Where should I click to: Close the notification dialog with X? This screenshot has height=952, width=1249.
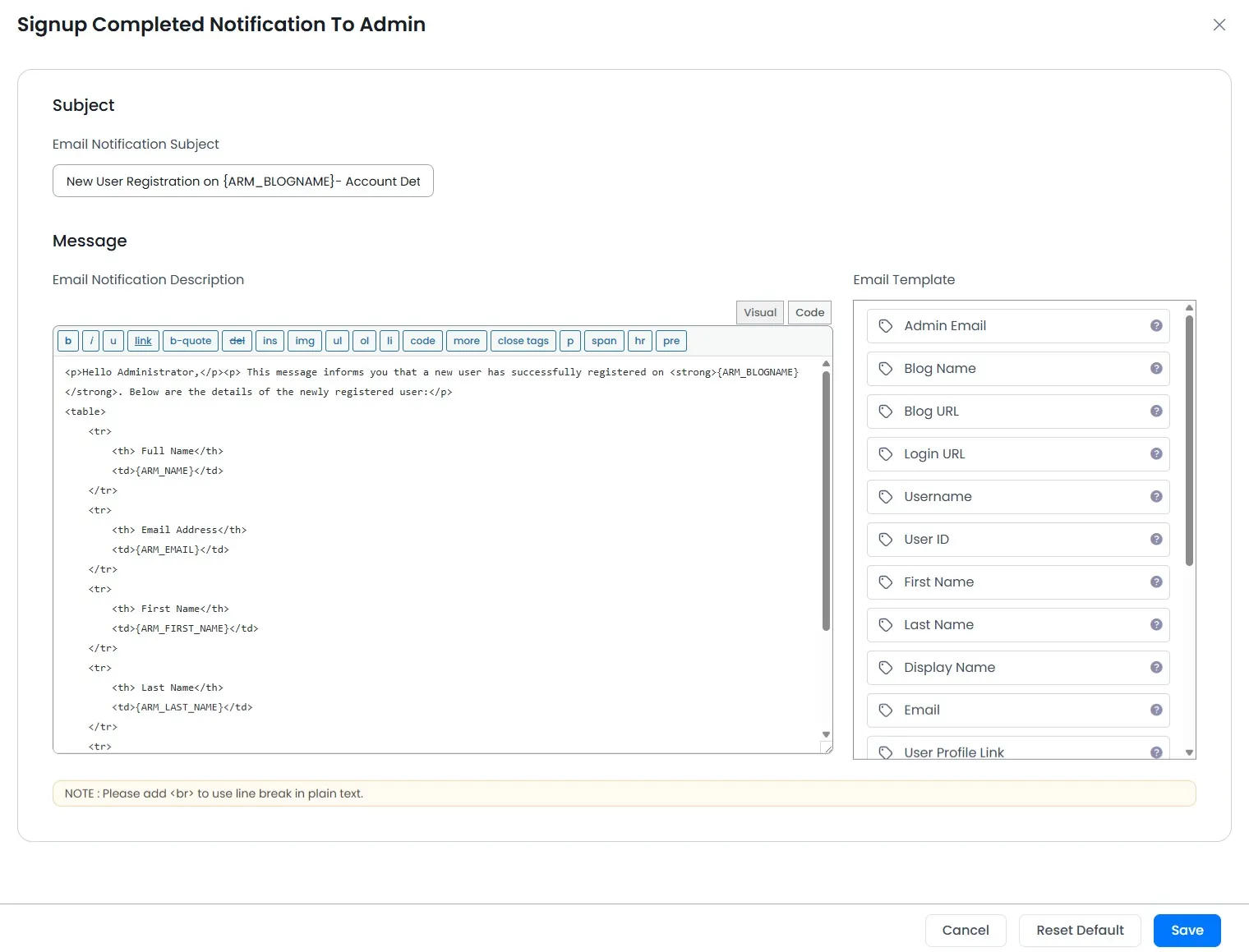click(x=1219, y=25)
